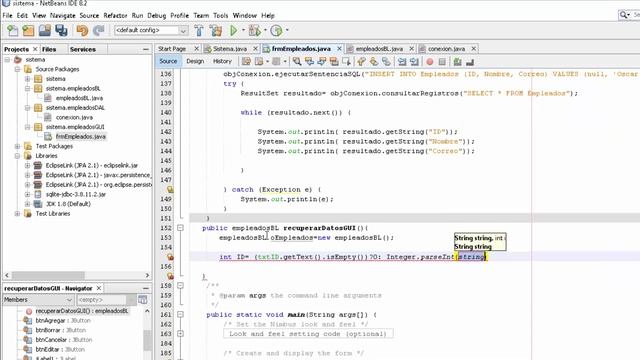Profile the project from the toolbar

click(x=276, y=31)
